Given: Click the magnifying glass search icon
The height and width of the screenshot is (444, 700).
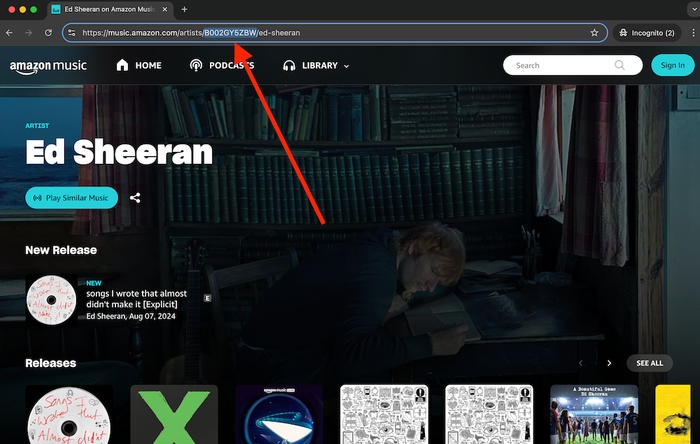Looking at the screenshot, I should pyautogui.click(x=620, y=65).
